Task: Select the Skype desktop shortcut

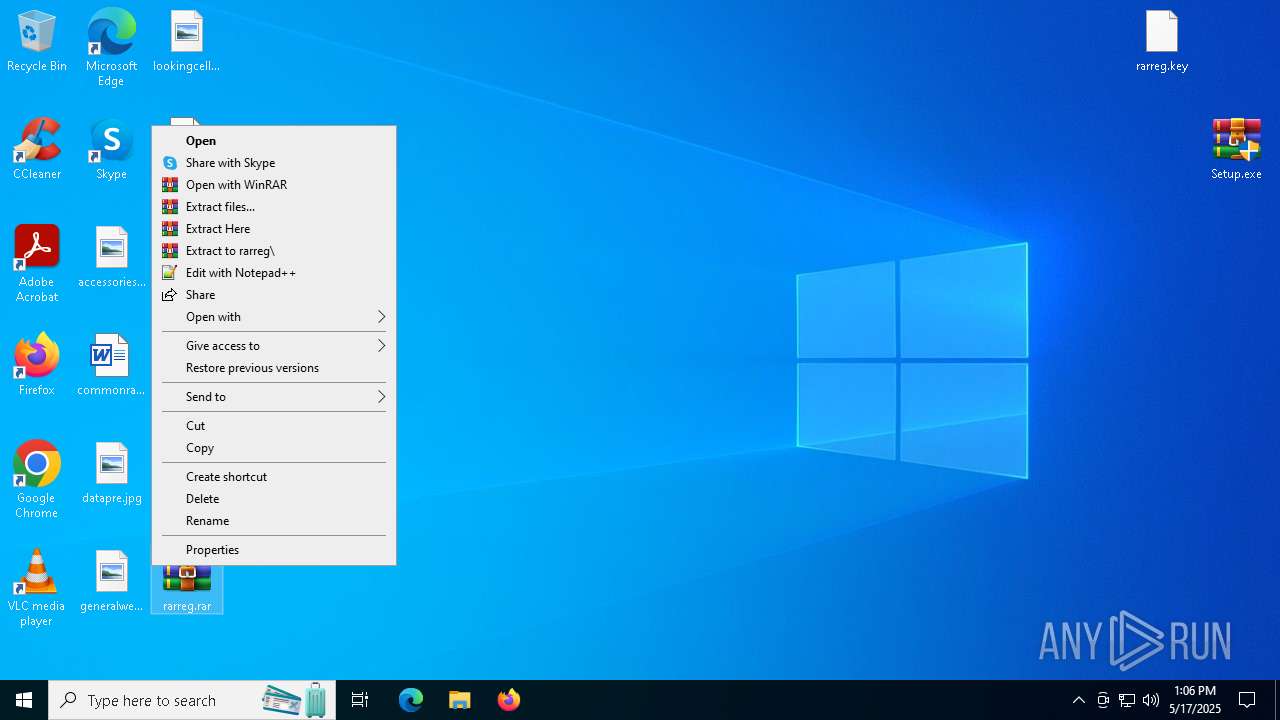Action: (111, 150)
